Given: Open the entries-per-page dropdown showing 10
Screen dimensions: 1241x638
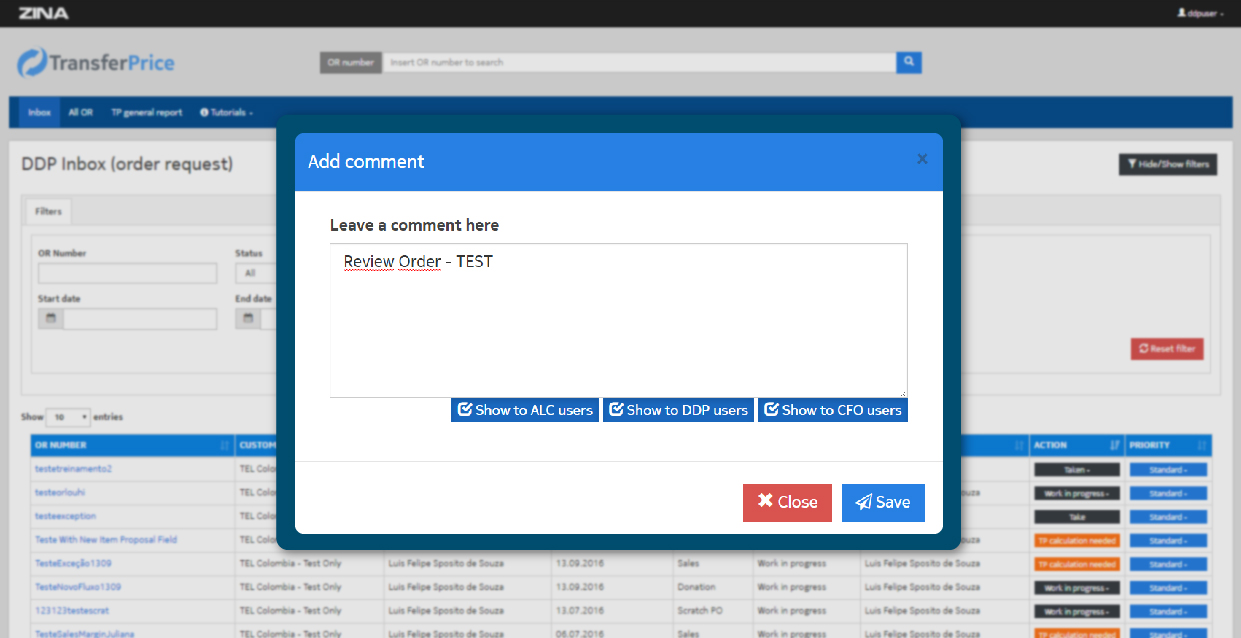Looking at the screenshot, I should point(69,416).
